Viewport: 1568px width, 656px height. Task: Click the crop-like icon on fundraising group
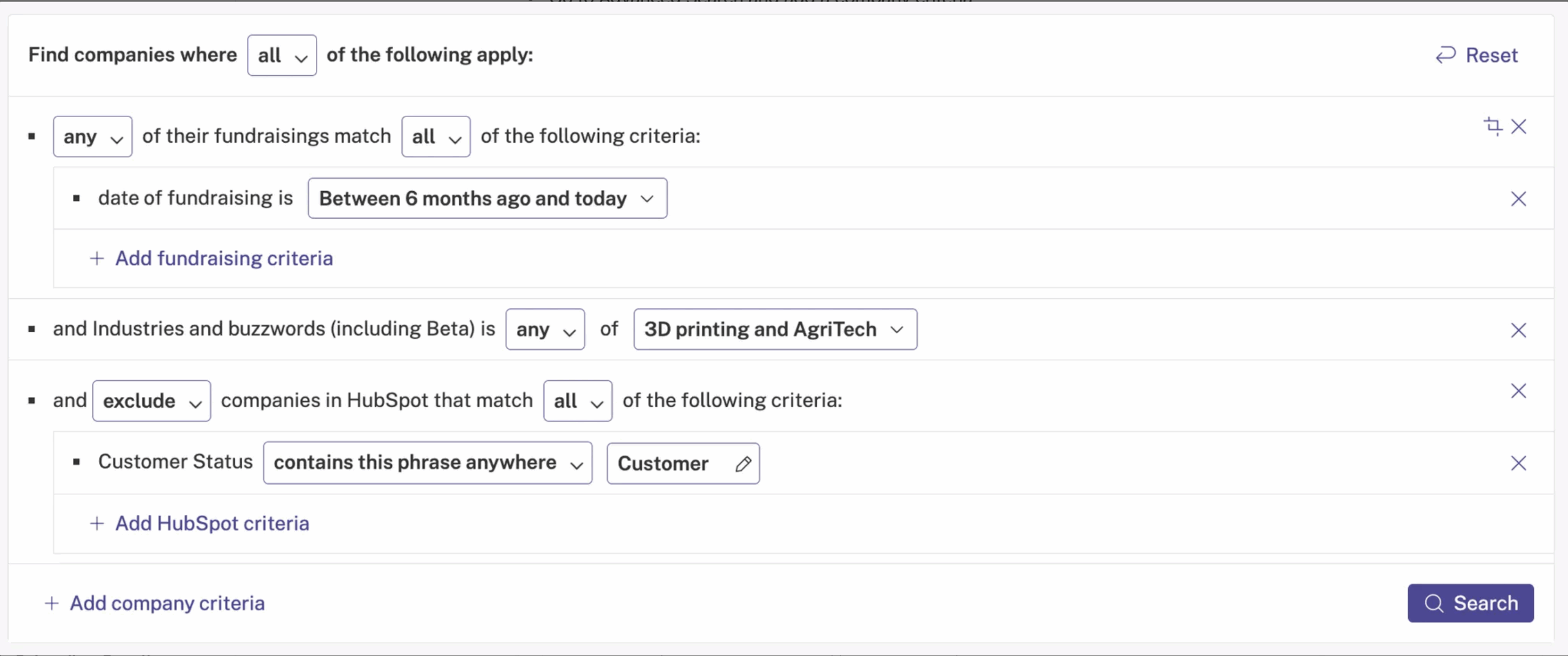coord(1493,126)
